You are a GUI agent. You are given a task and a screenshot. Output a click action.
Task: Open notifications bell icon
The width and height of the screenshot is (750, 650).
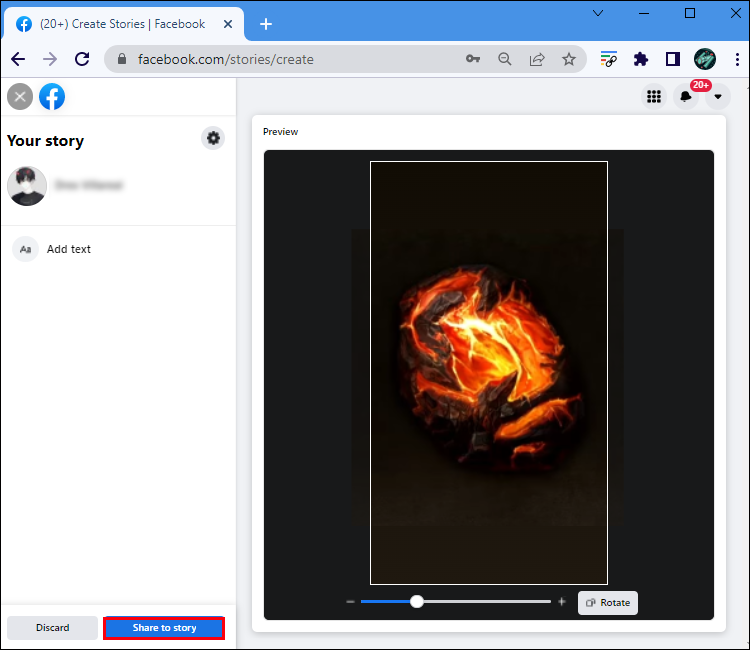pyautogui.click(x=686, y=97)
